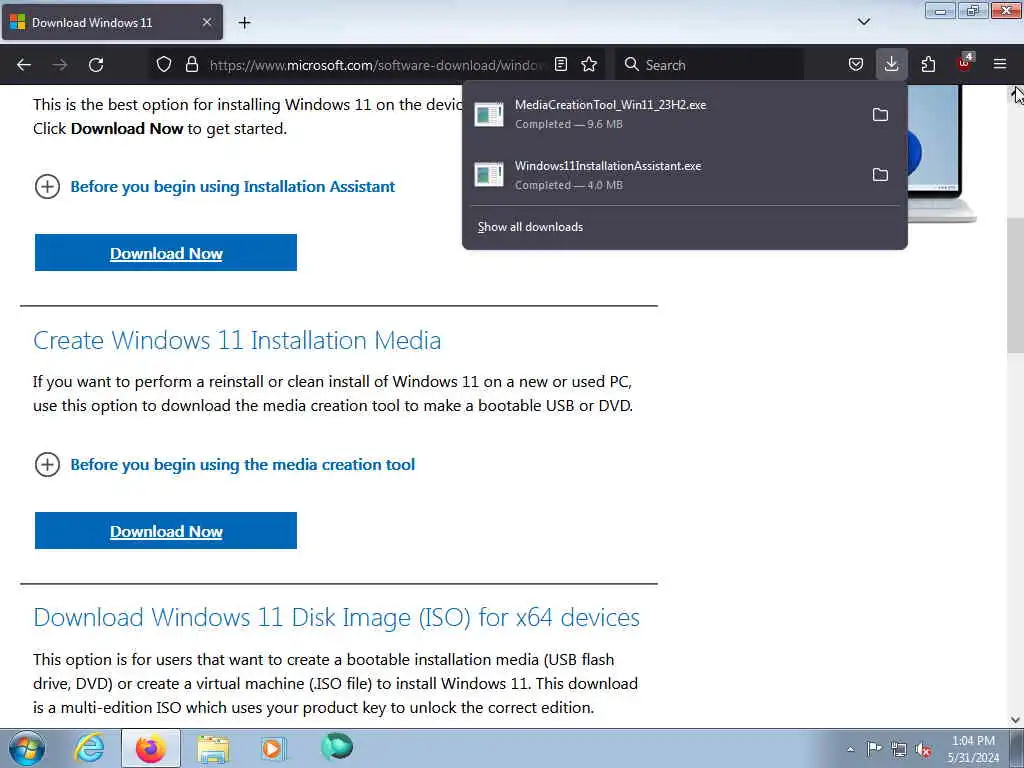Expand Before you begin using the media creation tool
The width and height of the screenshot is (1024, 768).
click(47, 465)
